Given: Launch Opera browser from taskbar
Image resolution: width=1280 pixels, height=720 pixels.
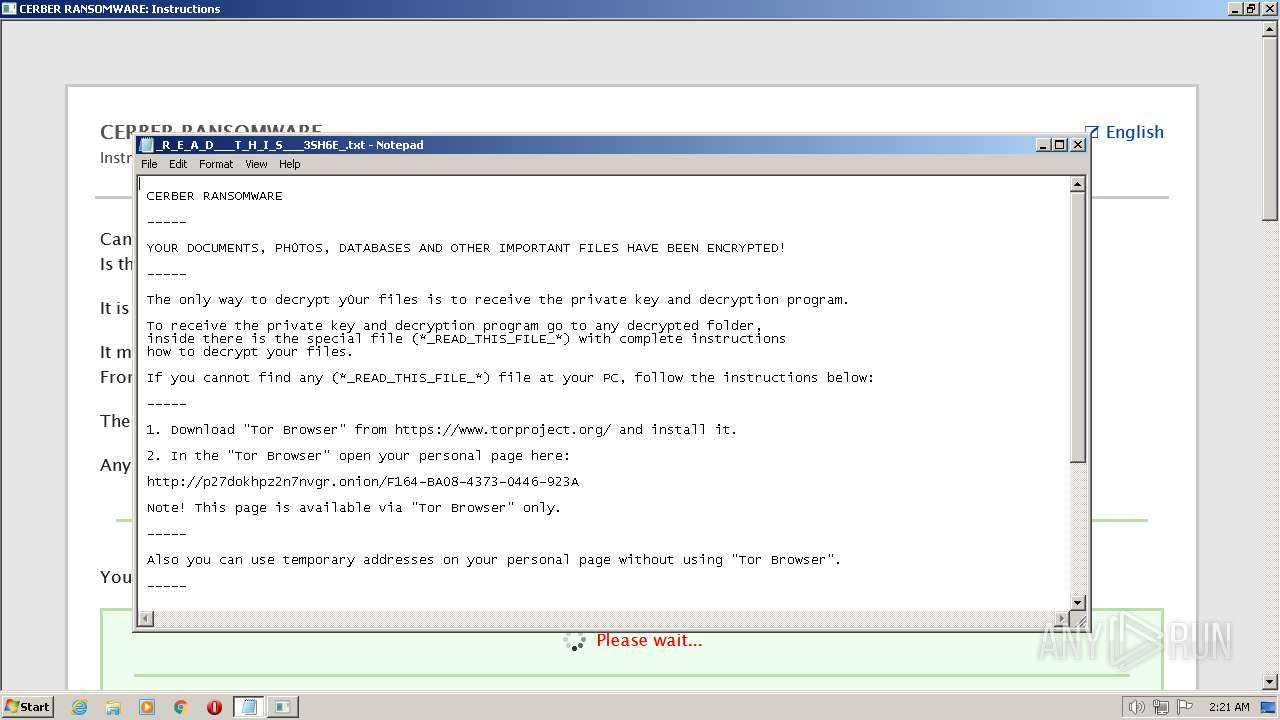Looking at the screenshot, I should point(214,707).
